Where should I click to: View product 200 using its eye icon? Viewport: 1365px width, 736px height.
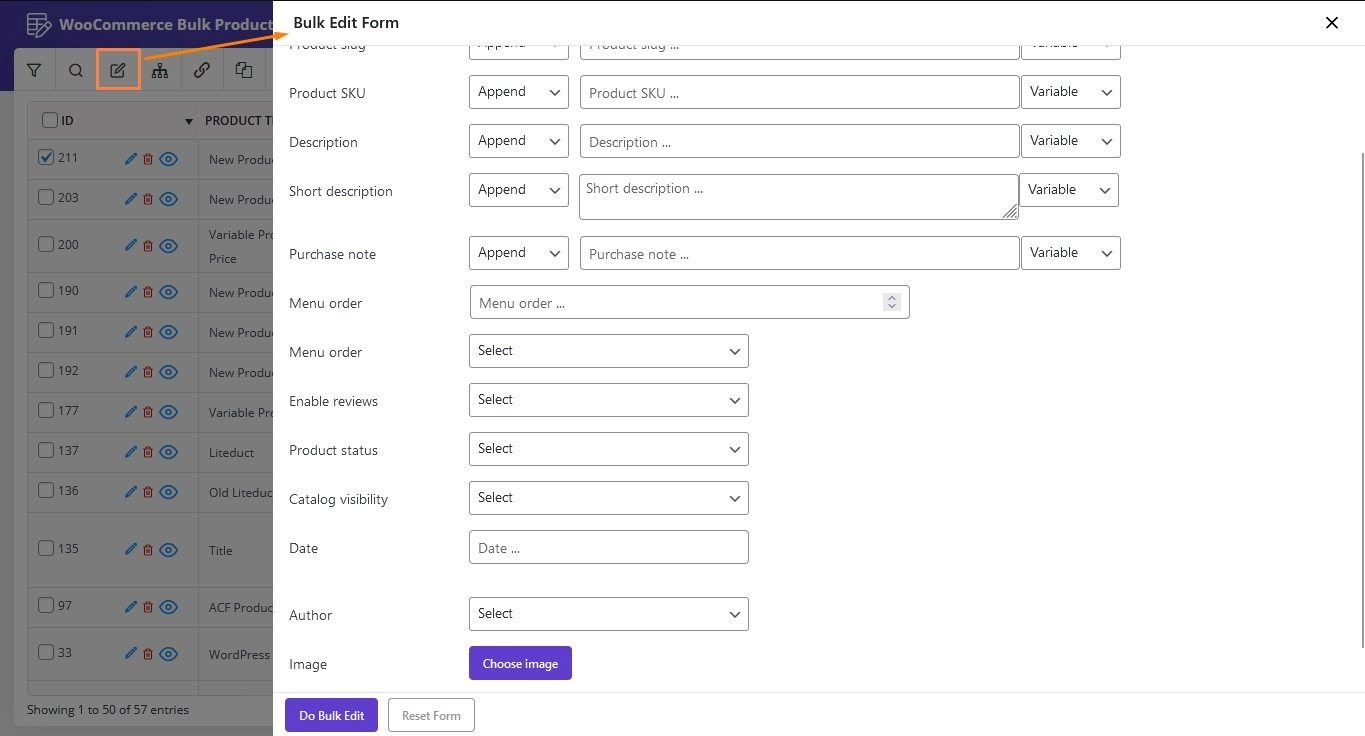coord(169,246)
